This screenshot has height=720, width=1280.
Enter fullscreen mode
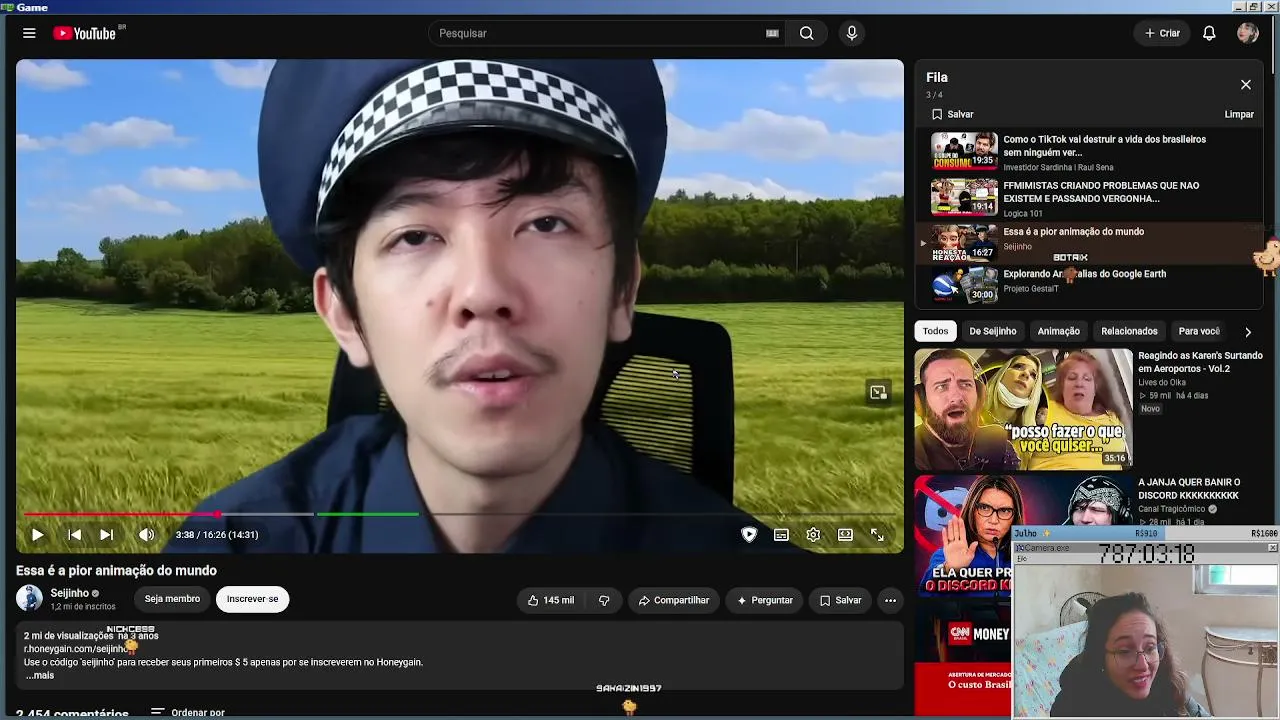(x=877, y=535)
